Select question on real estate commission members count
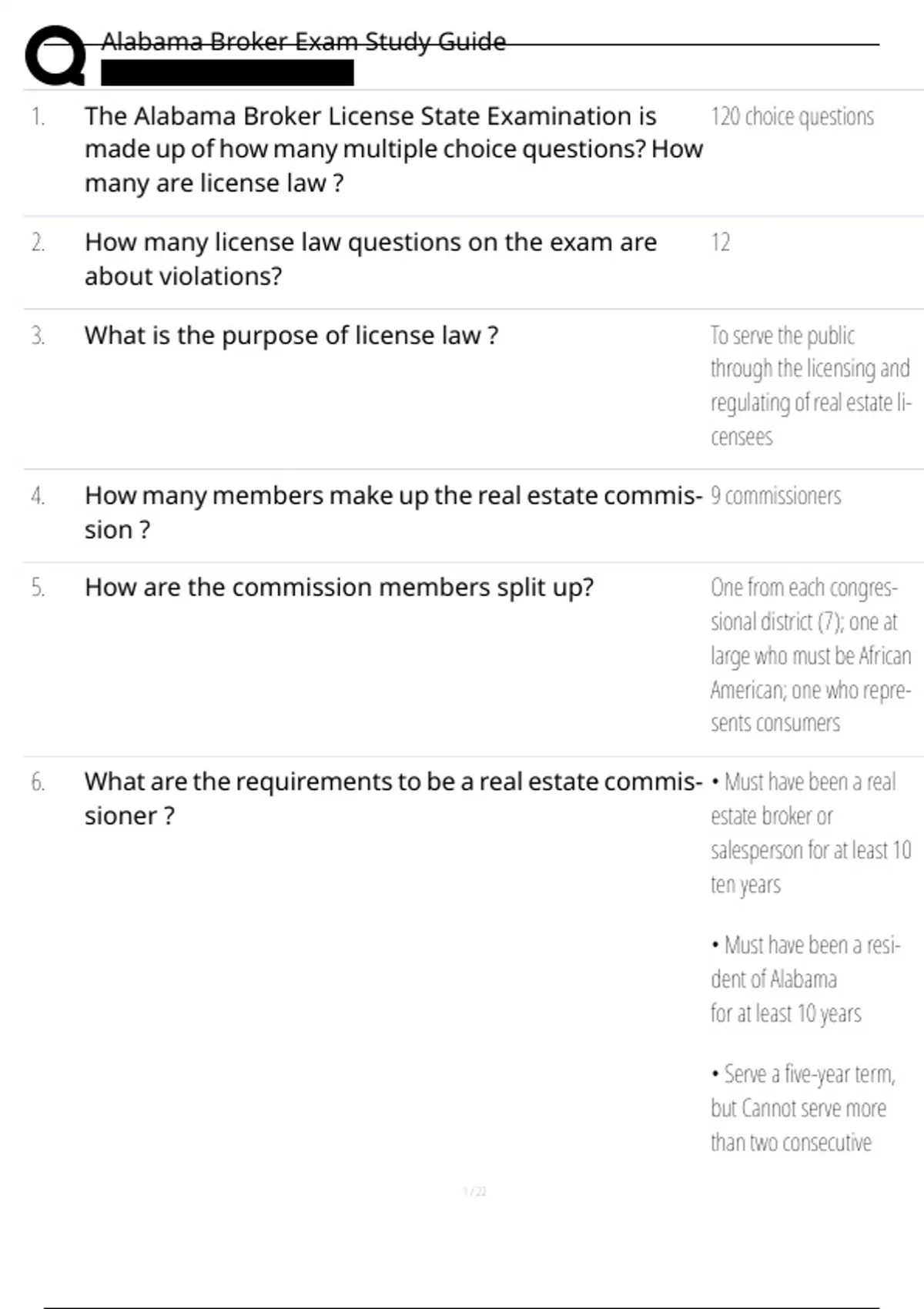Screen dimensions: 924x1309 (x=393, y=512)
